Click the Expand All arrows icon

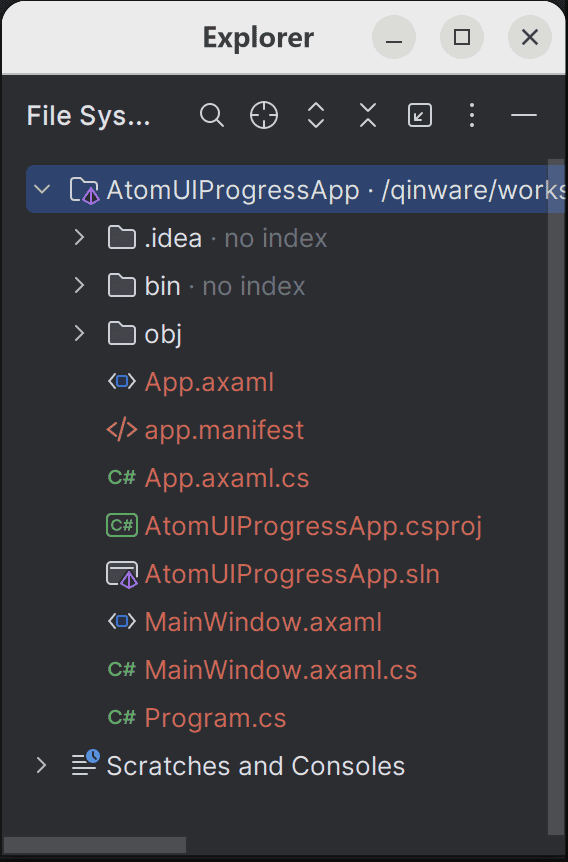pyautogui.click(x=316, y=115)
